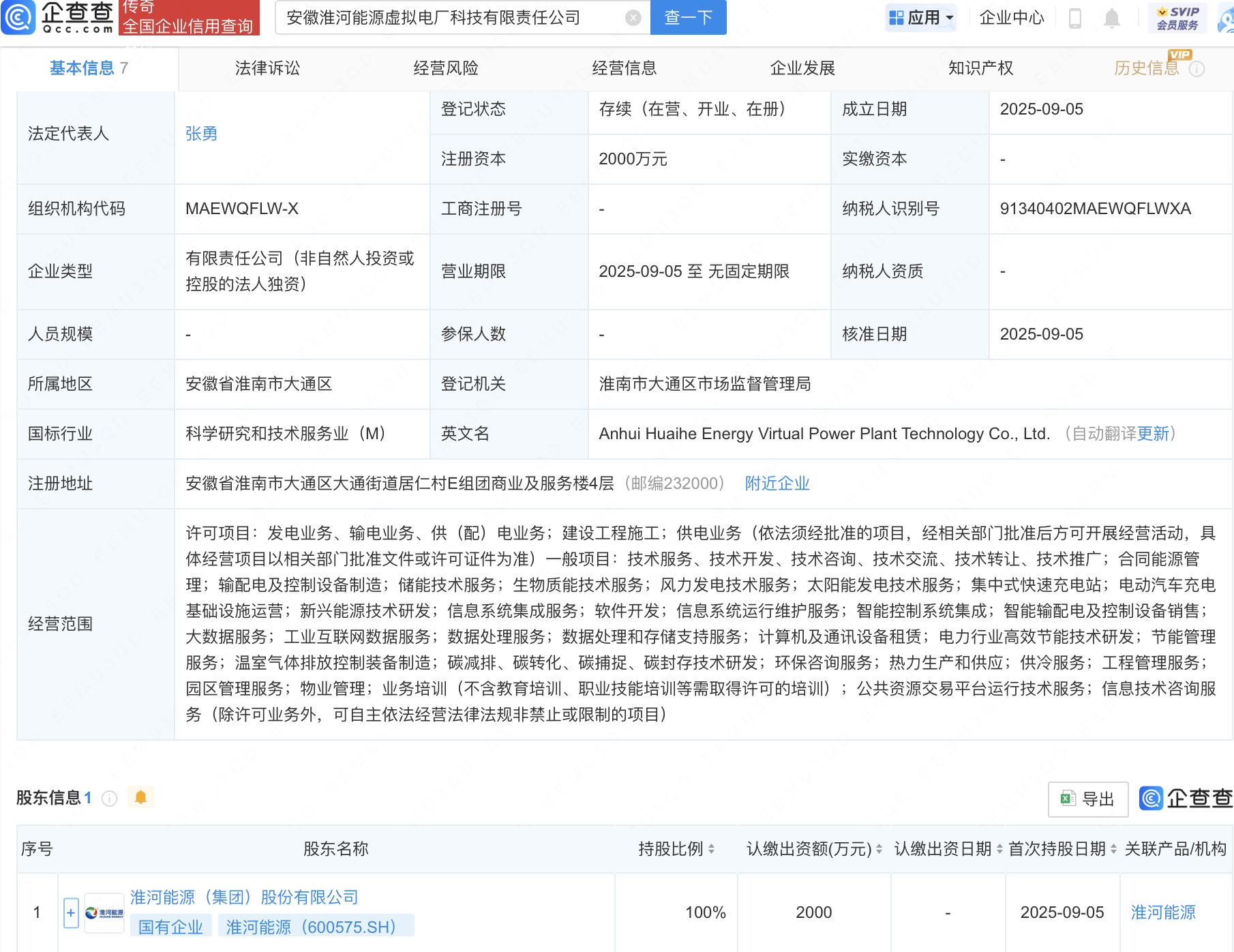
Task: Open the 应用 dropdown menu
Action: (922, 18)
